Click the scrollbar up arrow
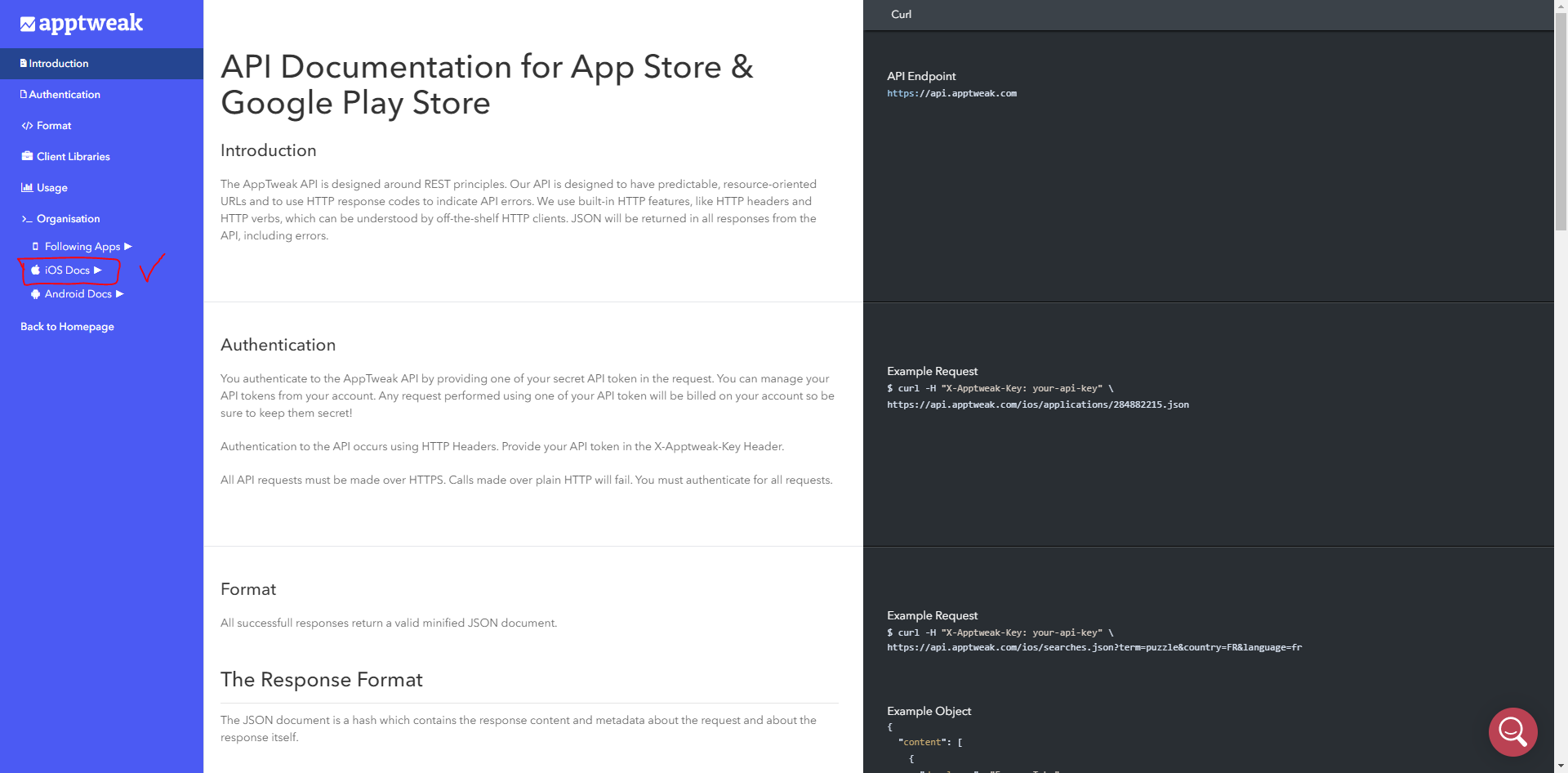Viewport: 1568px width, 773px height. (x=1561, y=6)
